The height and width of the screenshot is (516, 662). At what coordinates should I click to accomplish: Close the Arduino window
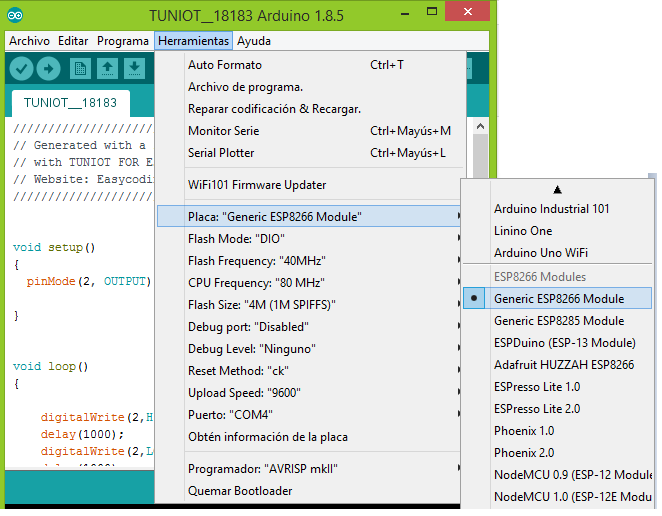point(467,11)
